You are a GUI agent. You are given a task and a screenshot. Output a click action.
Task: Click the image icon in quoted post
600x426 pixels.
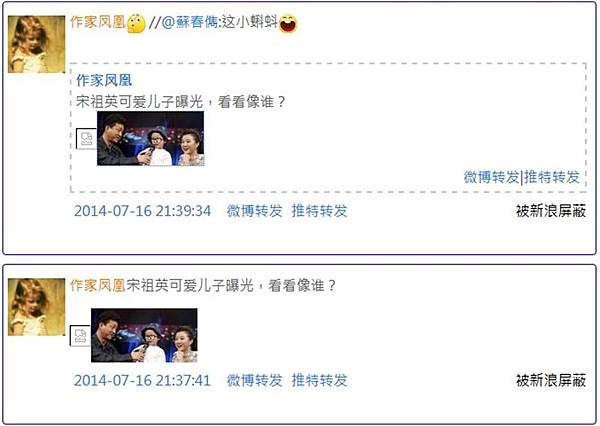86,139
